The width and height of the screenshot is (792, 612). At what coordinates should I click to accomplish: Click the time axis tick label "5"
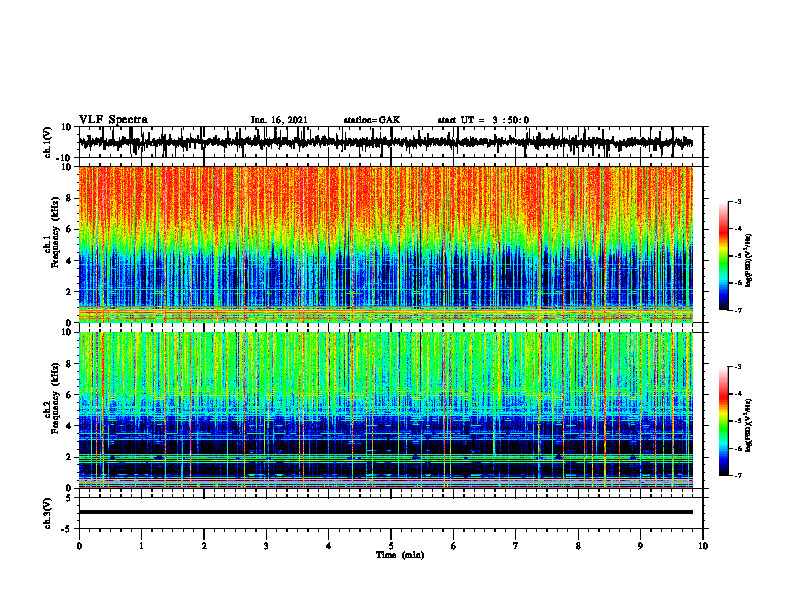click(x=391, y=546)
